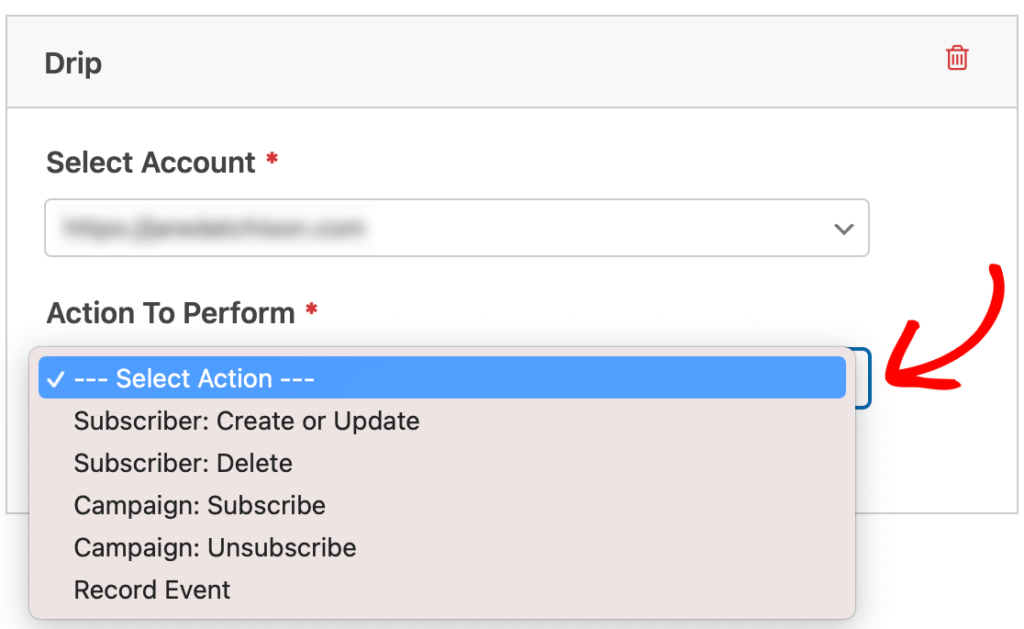Screen dimensions: 1024x629
Task: Click the empty Drip header bar area
Action: [x=500, y=62]
